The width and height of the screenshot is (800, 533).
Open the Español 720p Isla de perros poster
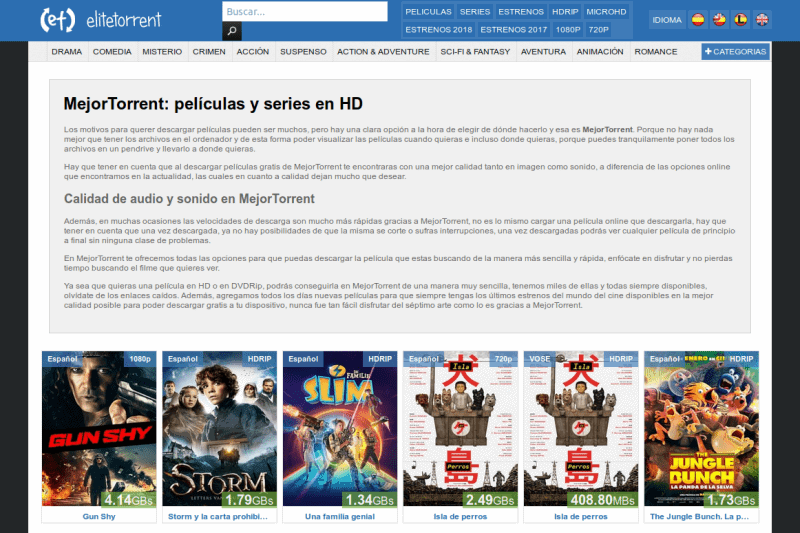(x=460, y=428)
